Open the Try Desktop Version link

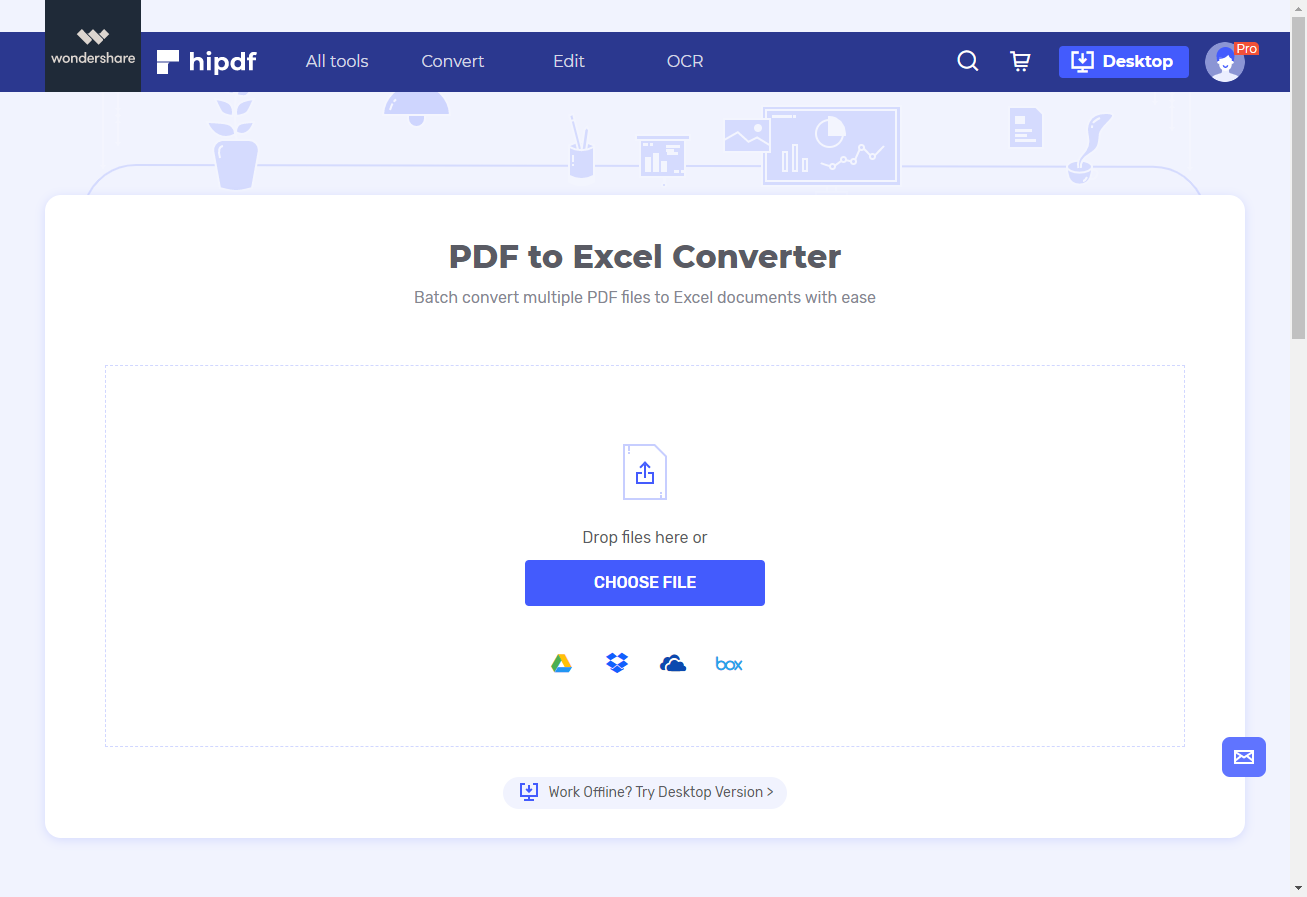[645, 791]
